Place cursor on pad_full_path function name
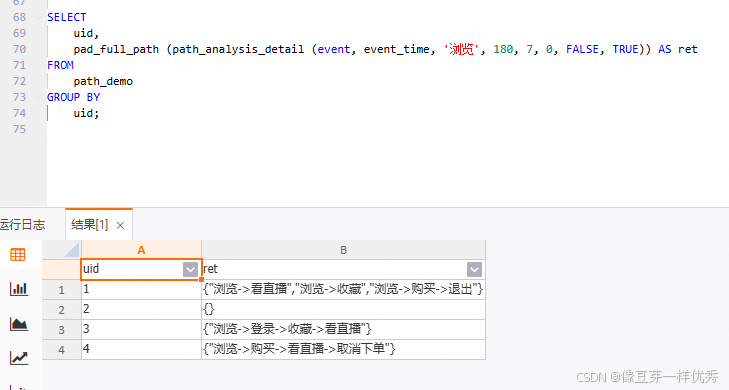Image resolution: width=729 pixels, height=390 pixels. [x=116, y=49]
